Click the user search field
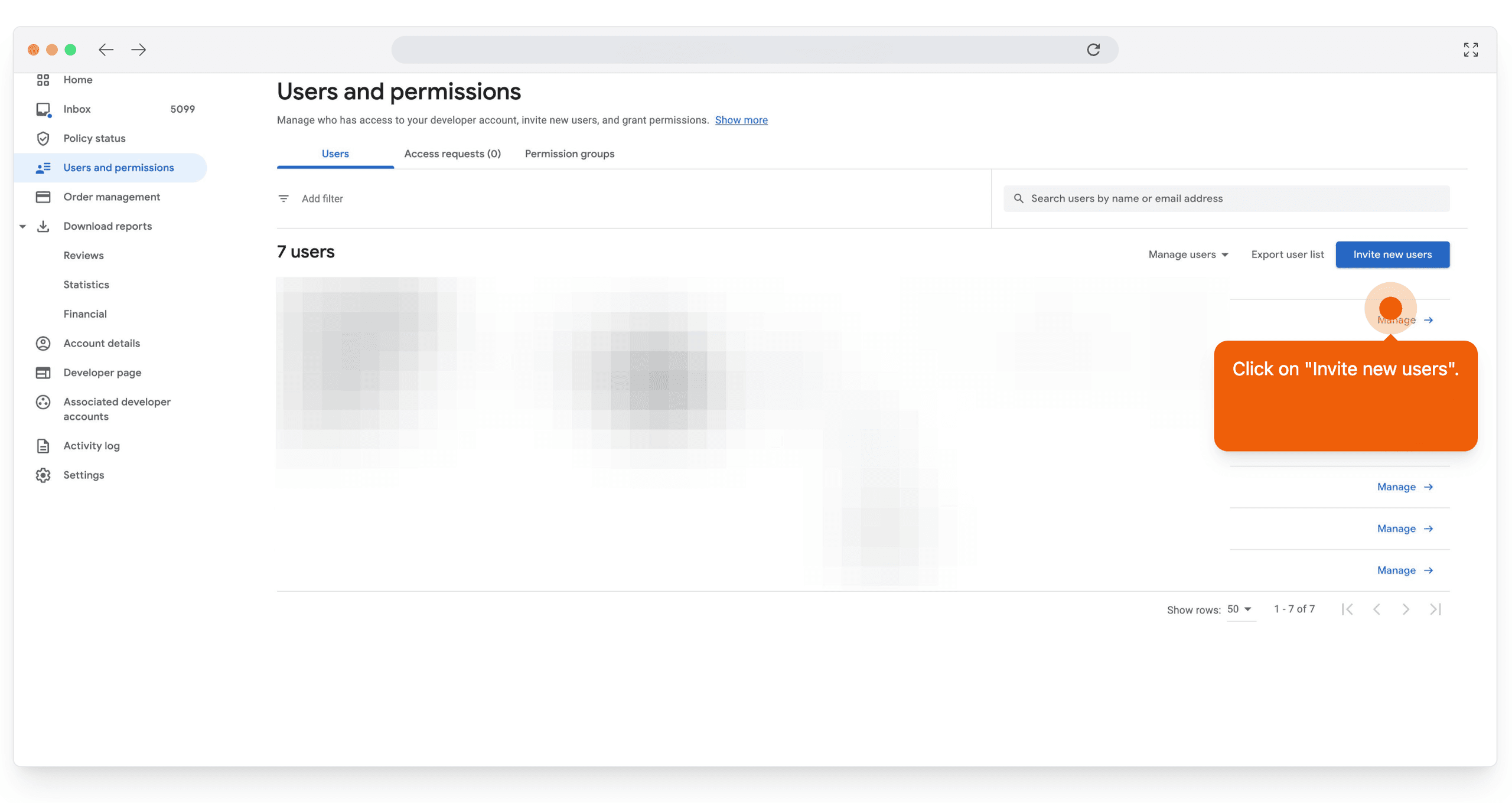The image size is (1512, 803). pyautogui.click(x=1227, y=198)
